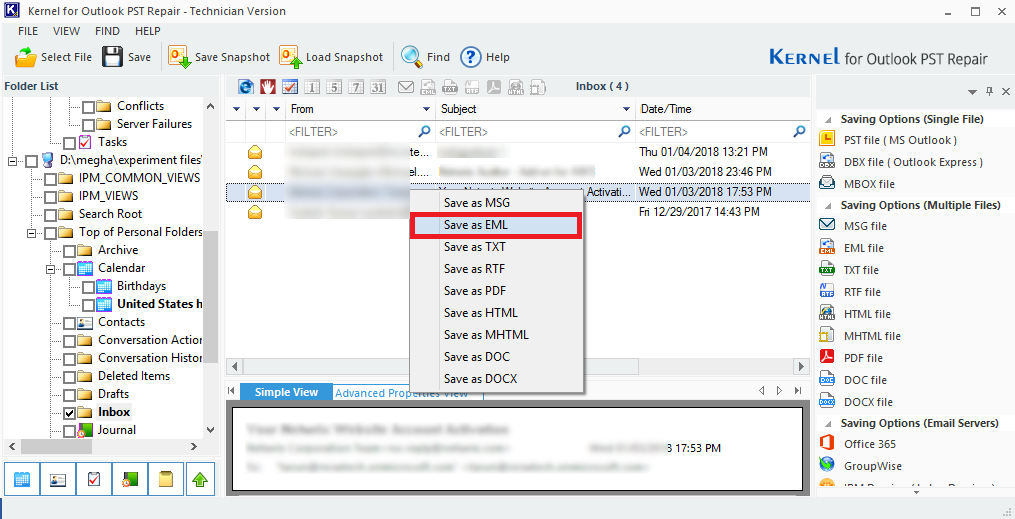Check the Deleted Items folder checkbox
The image size is (1015, 519).
[69, 377]
